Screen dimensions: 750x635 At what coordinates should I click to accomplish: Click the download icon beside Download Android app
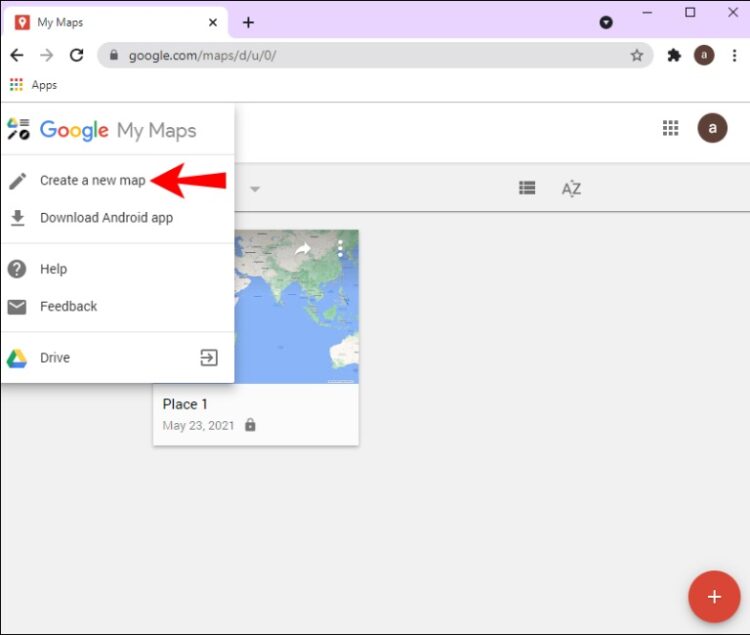18,218
